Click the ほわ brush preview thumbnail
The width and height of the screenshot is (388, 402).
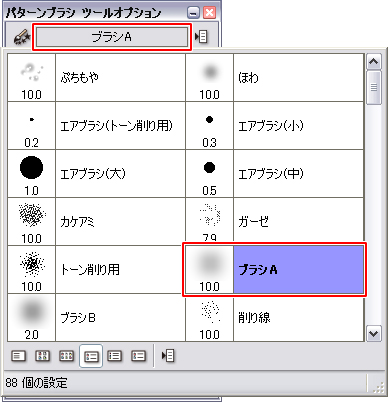(210, 72)
